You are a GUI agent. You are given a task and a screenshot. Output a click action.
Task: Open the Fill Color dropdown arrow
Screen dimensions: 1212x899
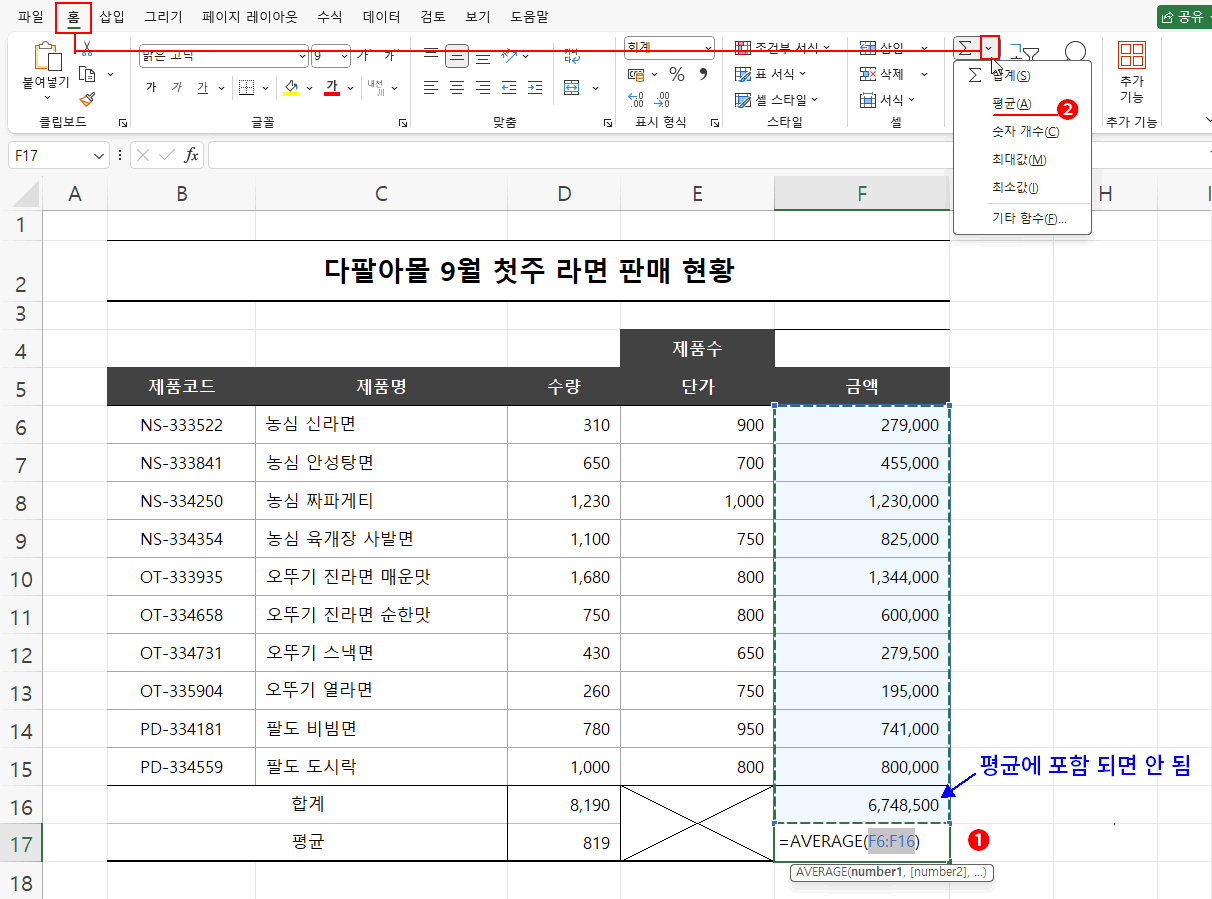point(309,88)
